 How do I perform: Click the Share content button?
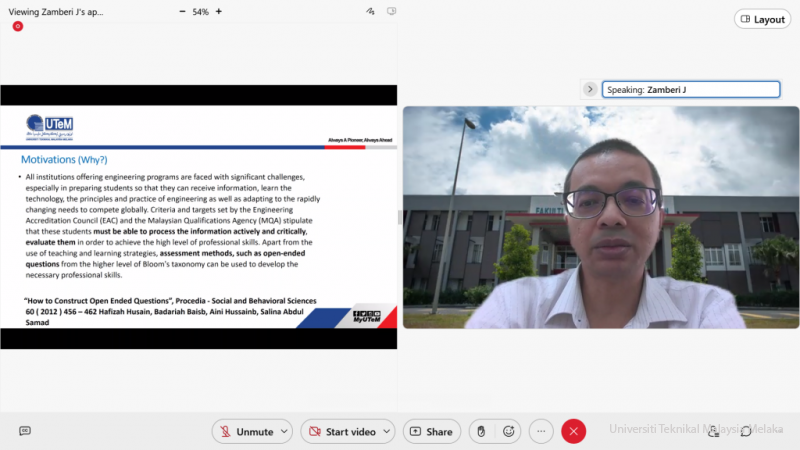click(x=431, y=431)
